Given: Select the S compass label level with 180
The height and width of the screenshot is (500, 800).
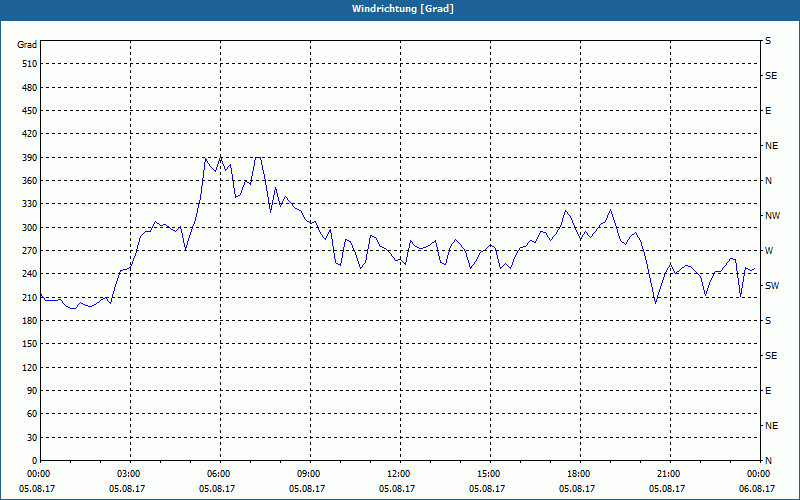Looking at the screenshot, I should click(768, 321).
